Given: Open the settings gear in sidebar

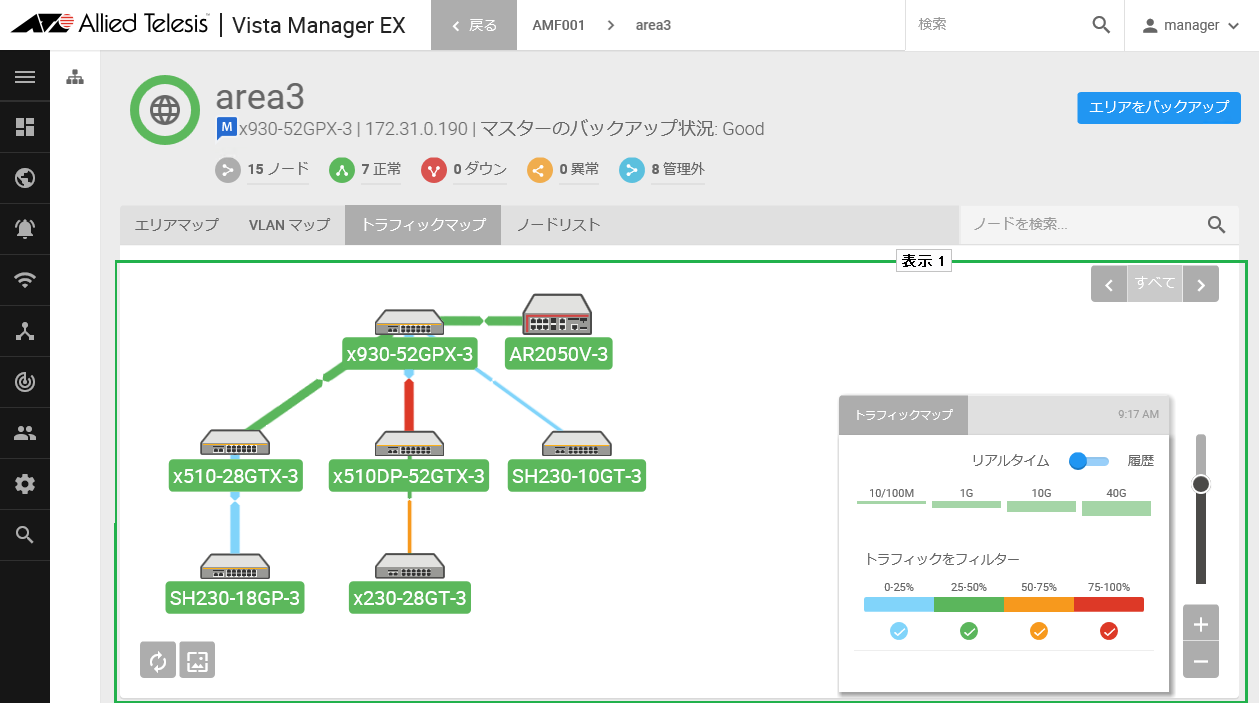Looking at the screenshot, I should coord(25,484).
